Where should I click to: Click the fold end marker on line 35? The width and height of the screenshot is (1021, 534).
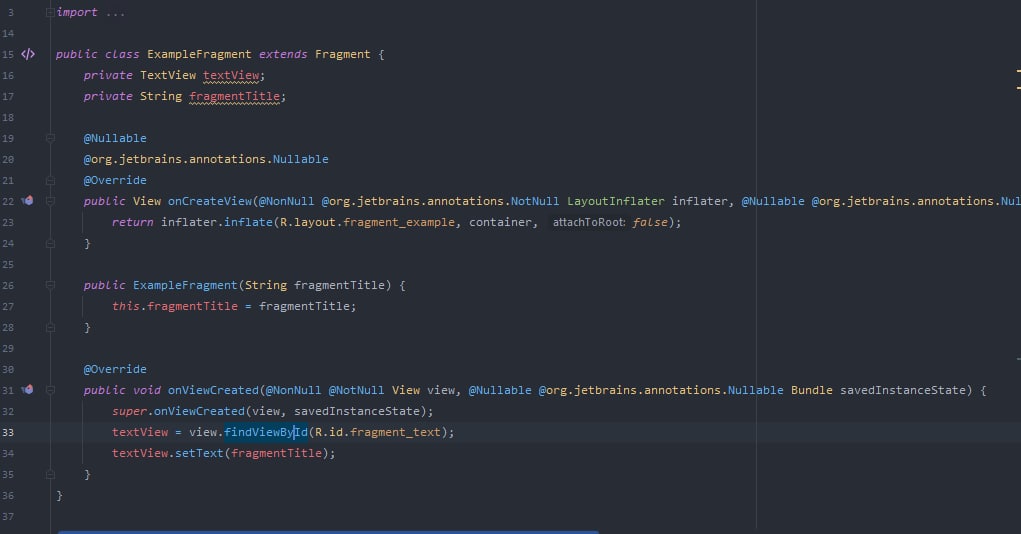tap(50, 475)
